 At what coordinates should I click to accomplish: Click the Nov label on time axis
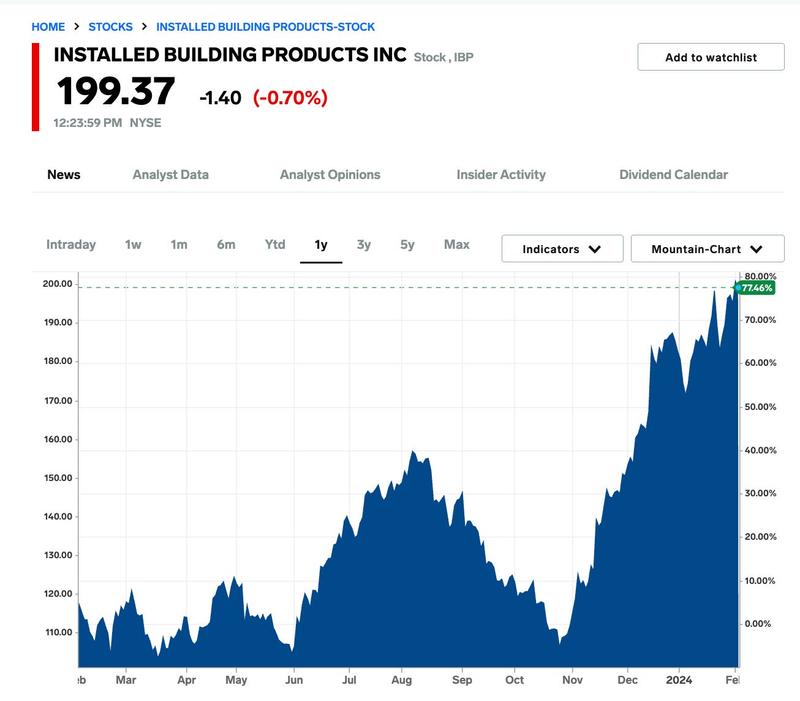click(572, 680)
